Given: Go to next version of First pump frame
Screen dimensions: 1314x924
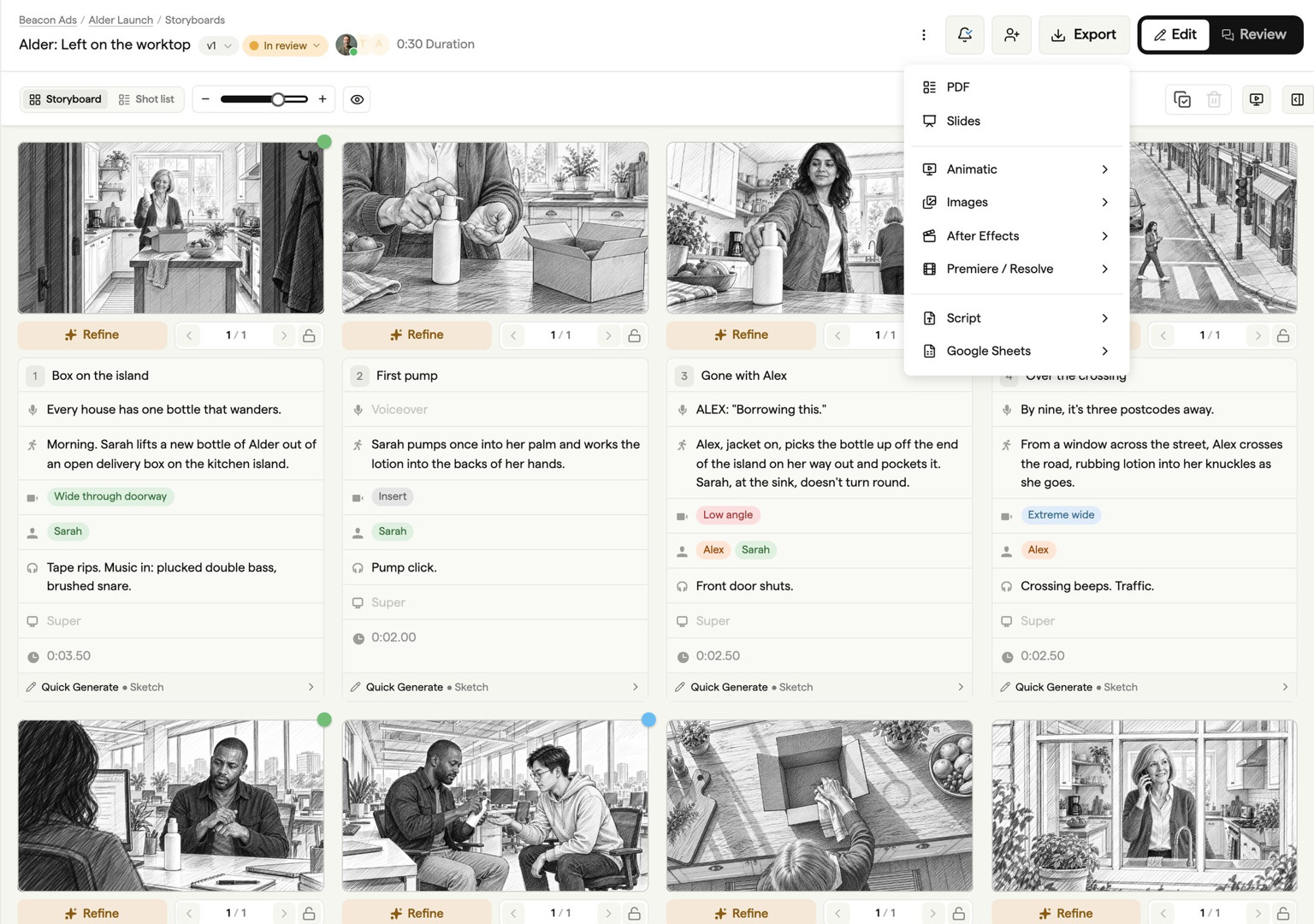Looking at the screenshot, I should pyautogui.click(x=608, y=335).
